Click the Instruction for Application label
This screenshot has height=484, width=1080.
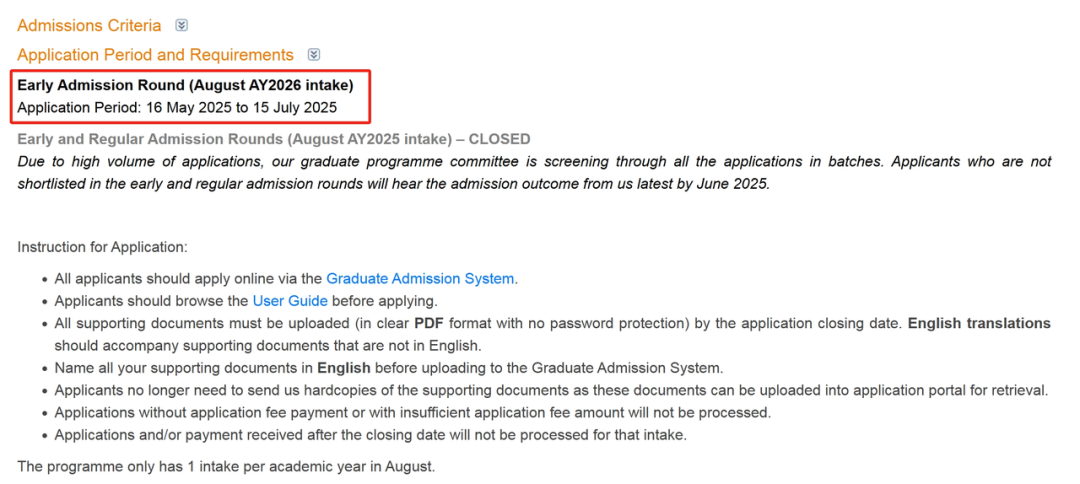pos(102,247)
